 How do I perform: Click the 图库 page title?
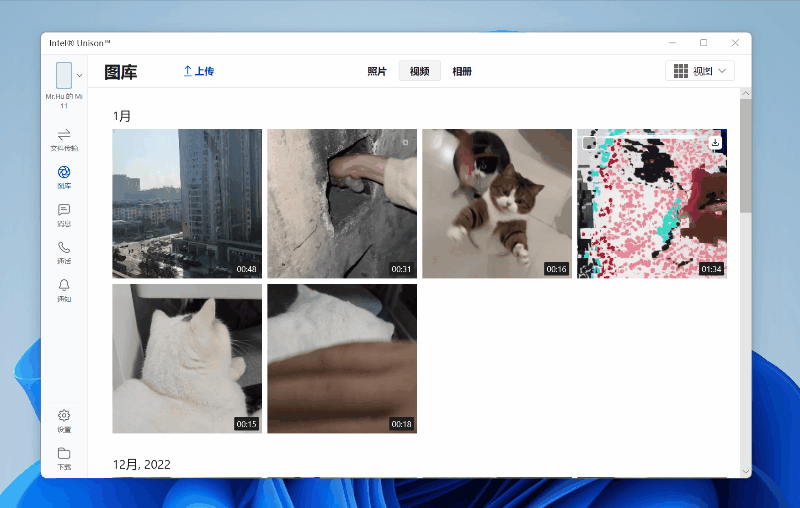click(x=121, y=72)
